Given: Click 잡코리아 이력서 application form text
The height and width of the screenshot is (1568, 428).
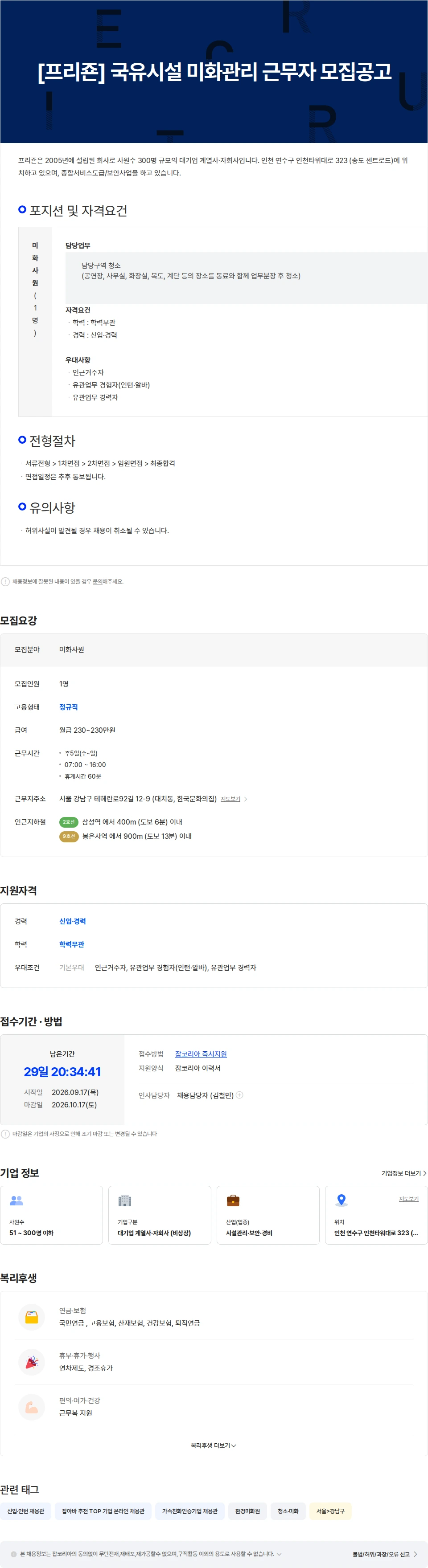Looking at the screenshot, I should coord(198,1068).
